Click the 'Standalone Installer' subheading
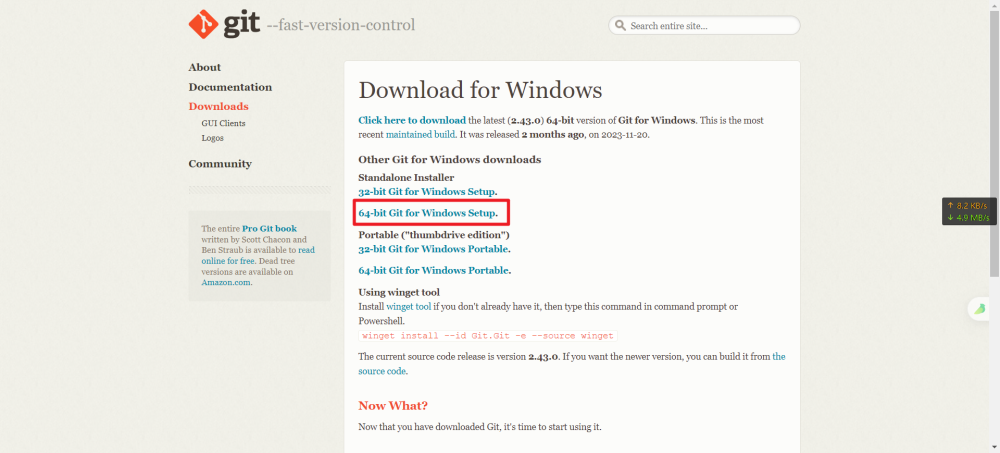 click(406, 177)
